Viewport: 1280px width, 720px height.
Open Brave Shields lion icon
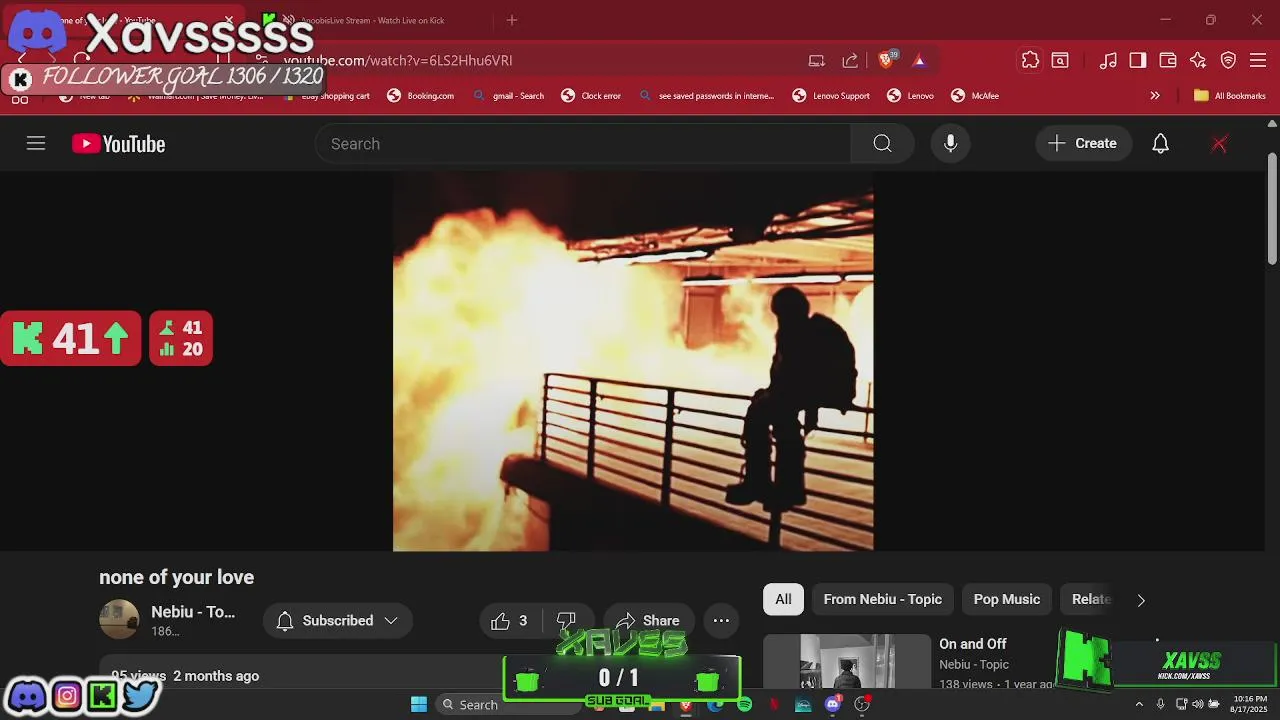point(886,61)
